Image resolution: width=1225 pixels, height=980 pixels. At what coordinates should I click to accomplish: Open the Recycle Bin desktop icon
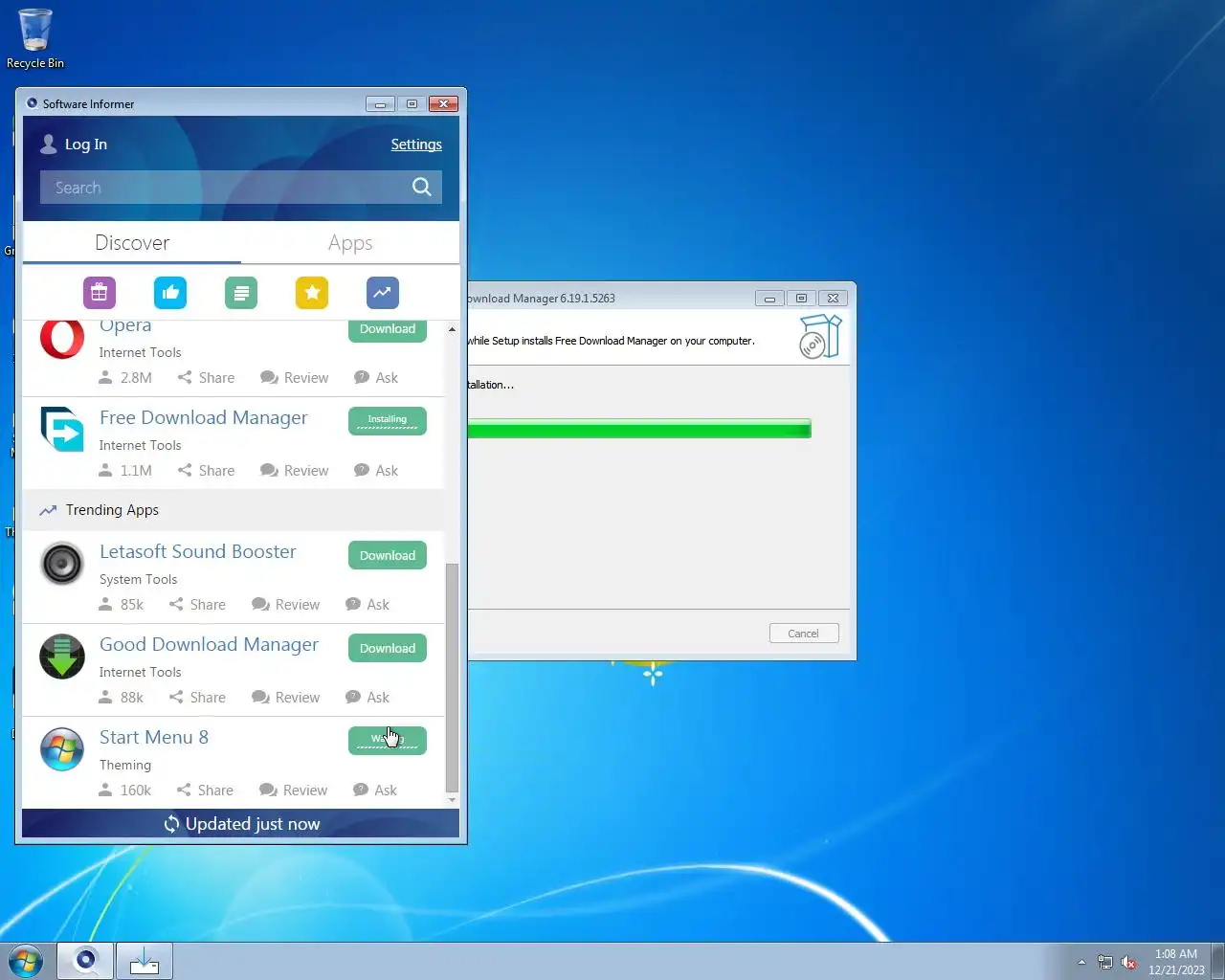pos(35,39)
